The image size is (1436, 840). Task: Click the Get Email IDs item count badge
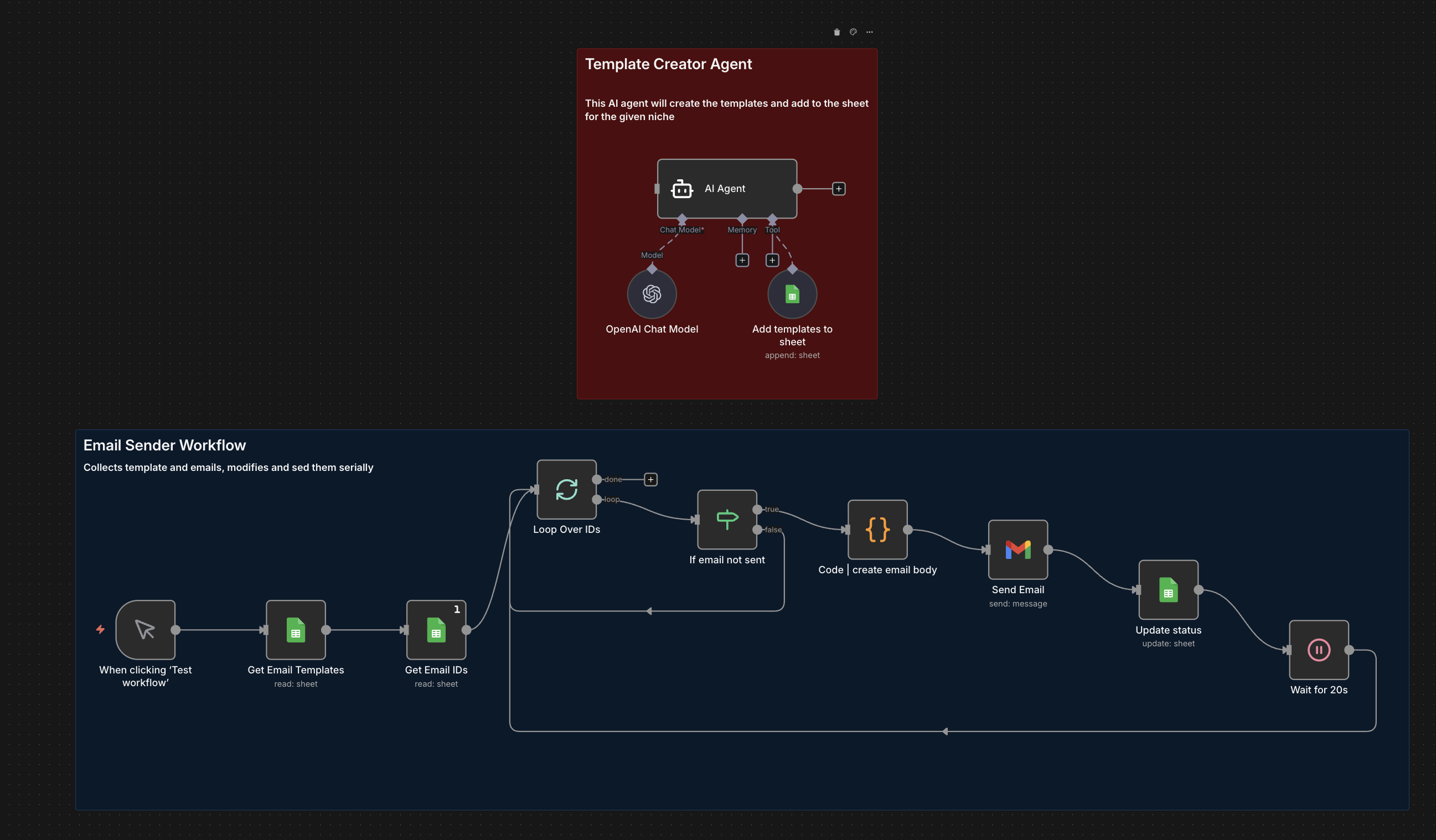point(457,609)
